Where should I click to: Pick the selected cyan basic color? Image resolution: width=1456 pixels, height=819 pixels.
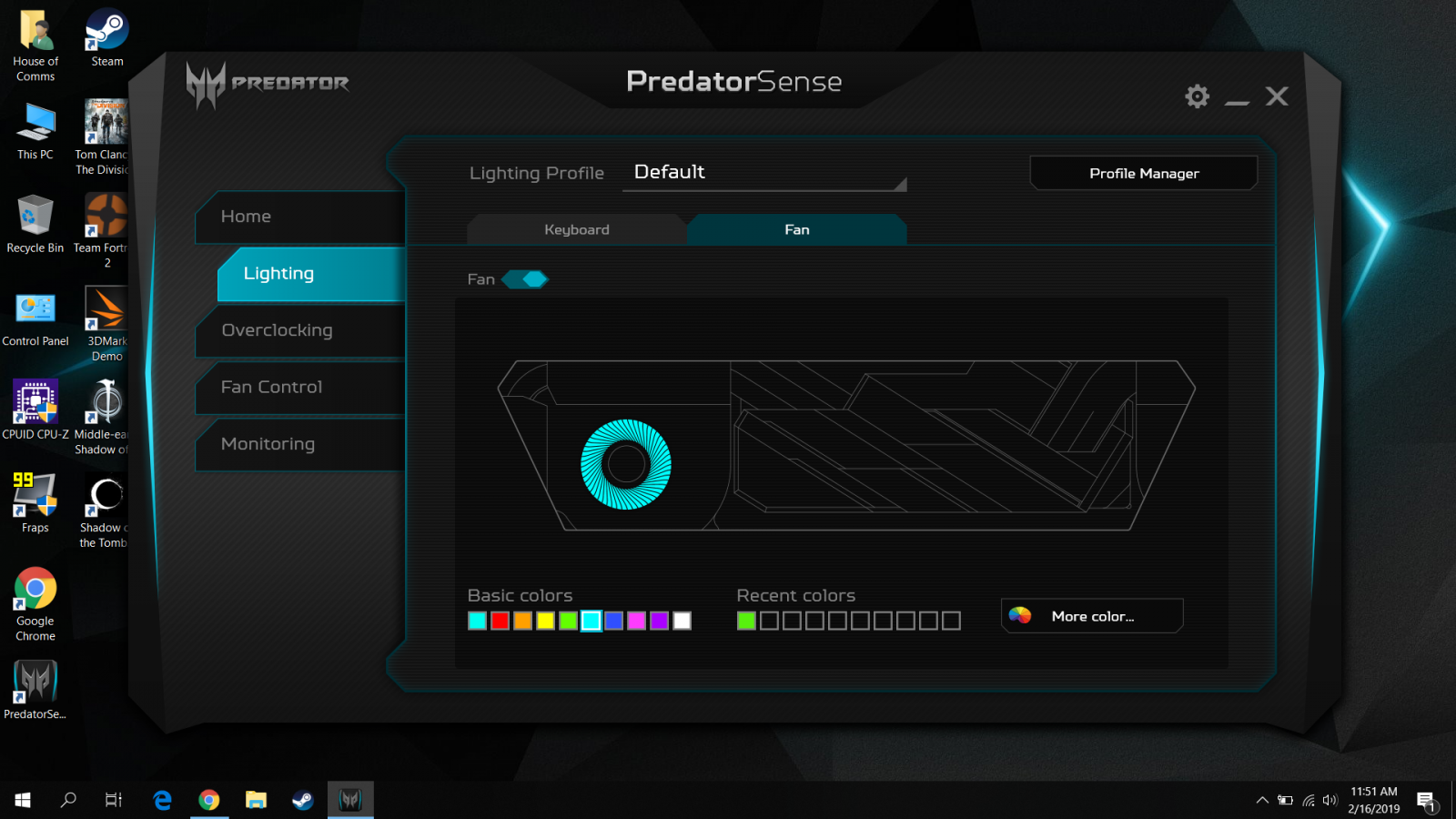coord(591,621)
